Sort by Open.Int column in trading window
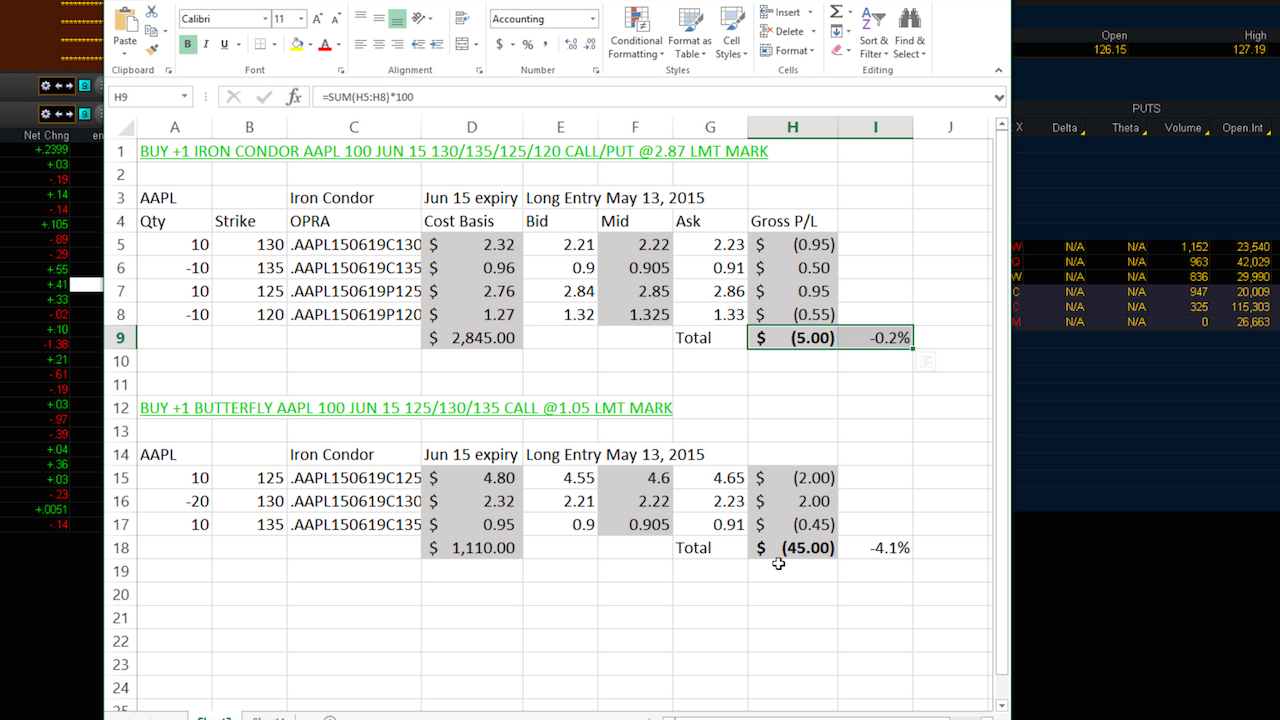This screenshot has height=720, width=1280. coord(1242,128)
